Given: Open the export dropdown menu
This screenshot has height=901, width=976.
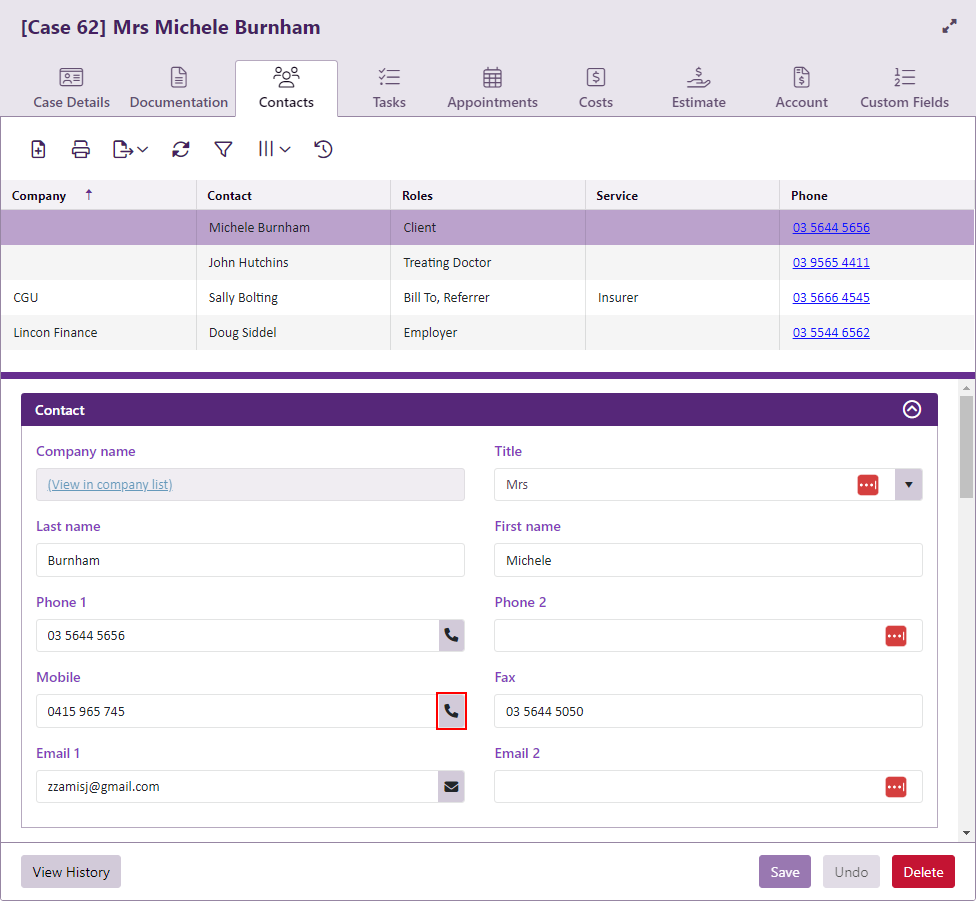Looking at the screenshot, I should 130,149.
